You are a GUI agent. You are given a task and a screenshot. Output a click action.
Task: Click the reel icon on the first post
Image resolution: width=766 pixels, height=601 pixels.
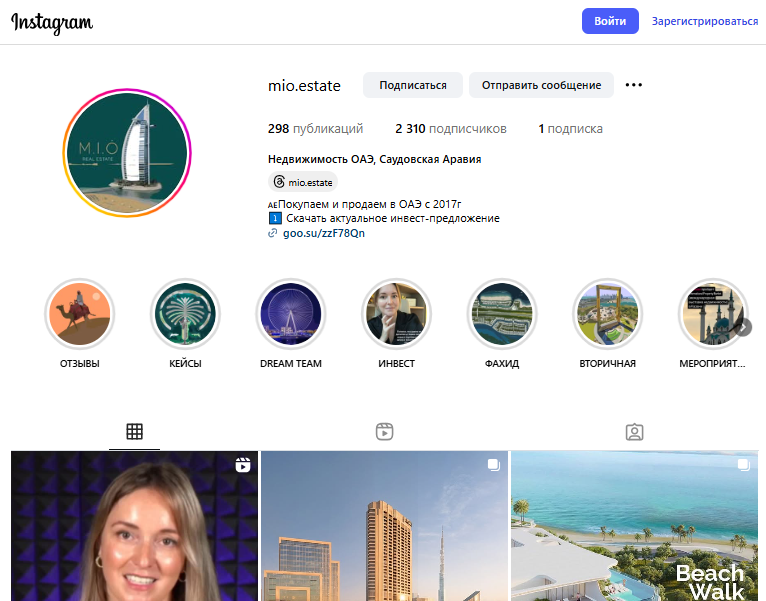pos(243,465)
